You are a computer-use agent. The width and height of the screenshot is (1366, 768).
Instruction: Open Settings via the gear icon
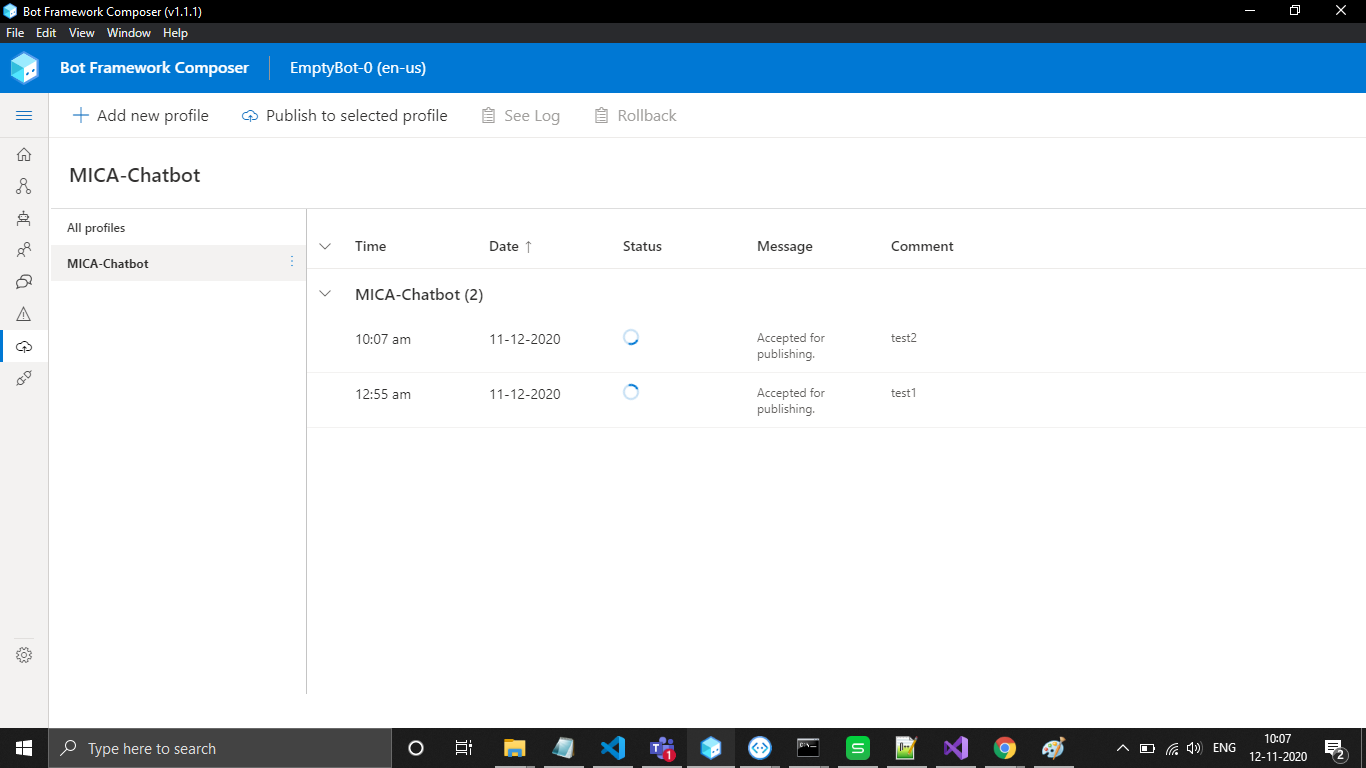pos(24,654)
